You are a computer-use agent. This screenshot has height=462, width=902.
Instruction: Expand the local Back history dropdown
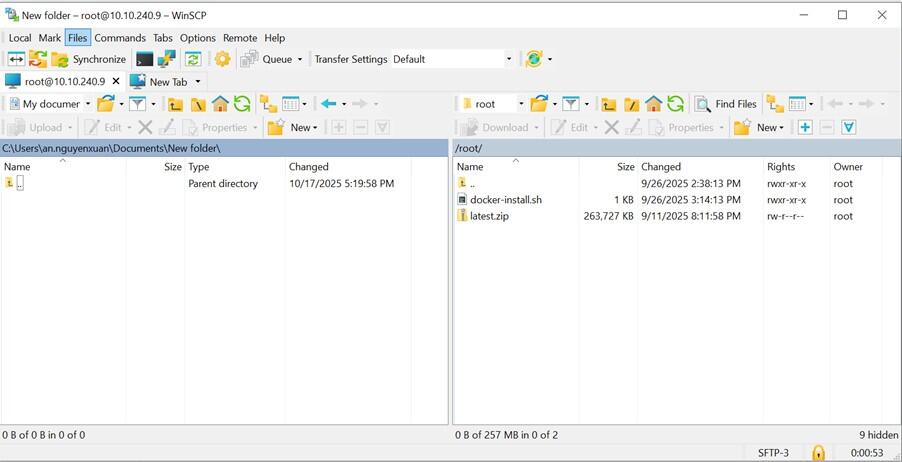[x=344, y=105]
